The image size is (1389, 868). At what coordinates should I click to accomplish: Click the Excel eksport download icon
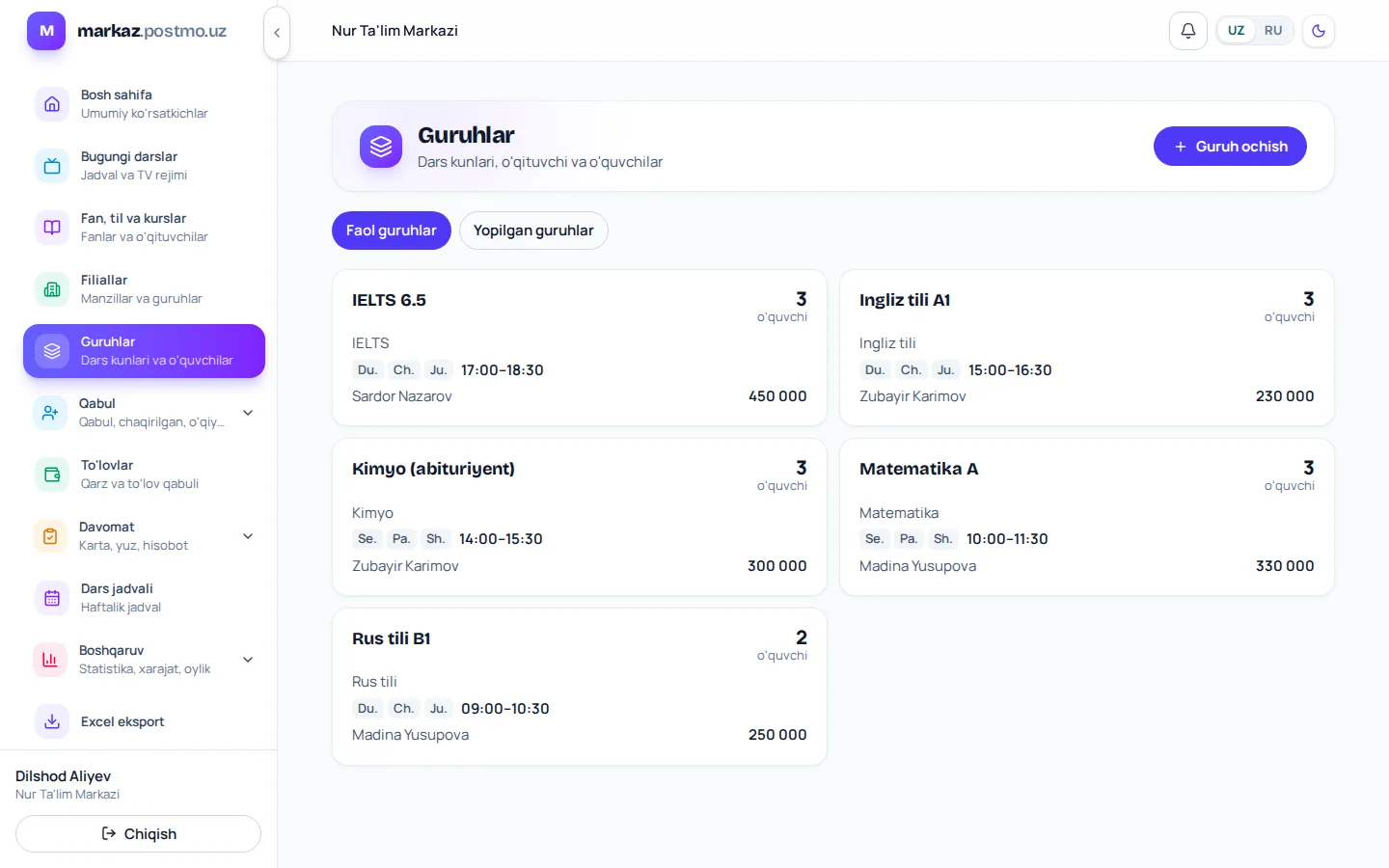[x=52, y=721]
